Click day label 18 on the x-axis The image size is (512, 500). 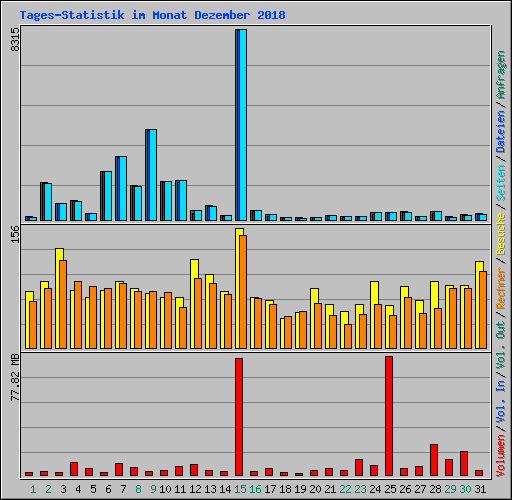tap(285, 489)
